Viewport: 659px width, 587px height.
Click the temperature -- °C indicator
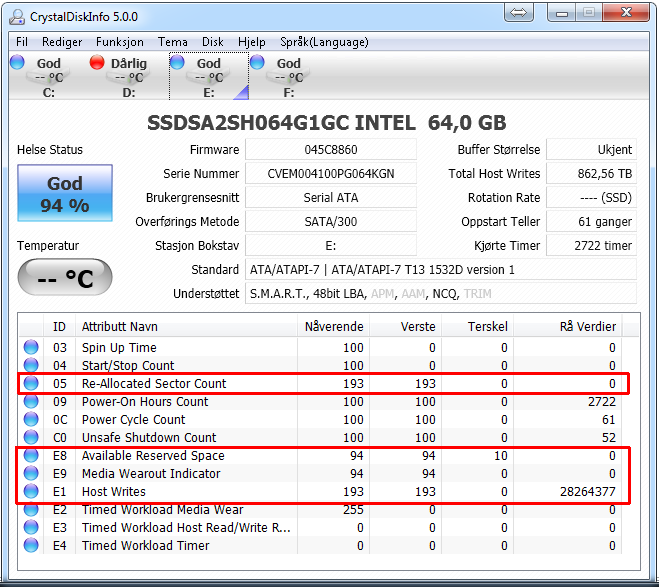(65, 277)
